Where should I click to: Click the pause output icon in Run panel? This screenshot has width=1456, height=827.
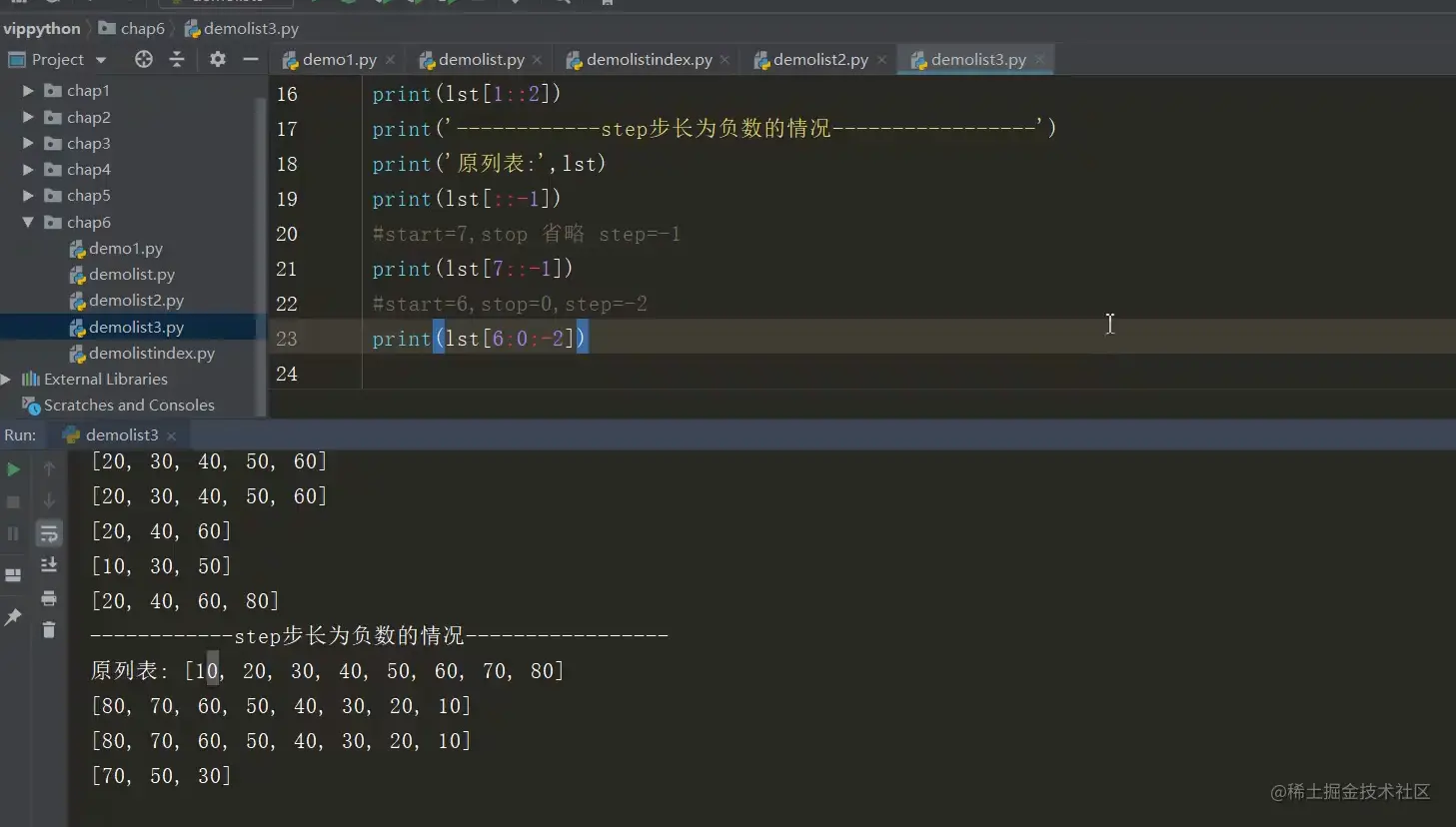click(13, 533)
